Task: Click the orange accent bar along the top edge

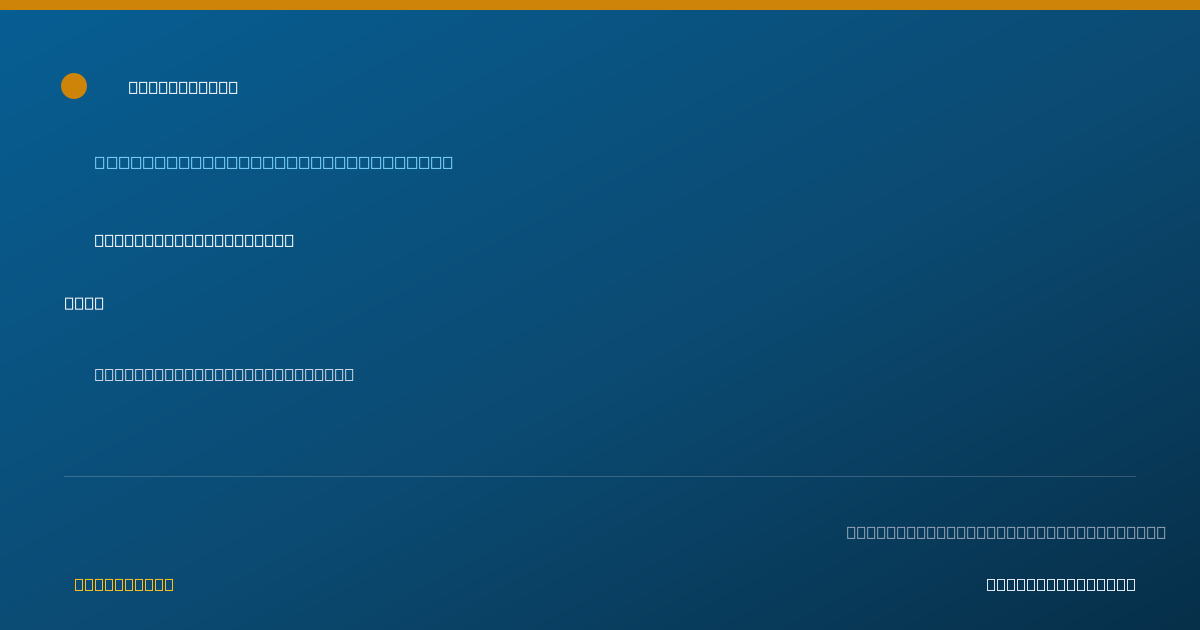Action: pyautogui.click(x=600, y=5)
